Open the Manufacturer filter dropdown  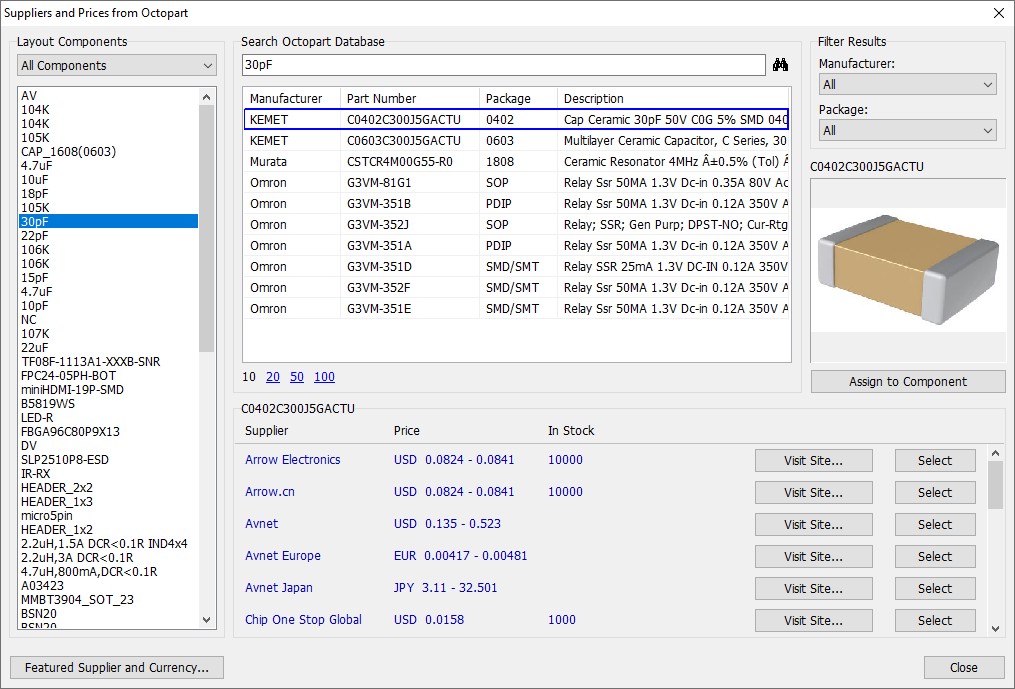click(907, 84)
